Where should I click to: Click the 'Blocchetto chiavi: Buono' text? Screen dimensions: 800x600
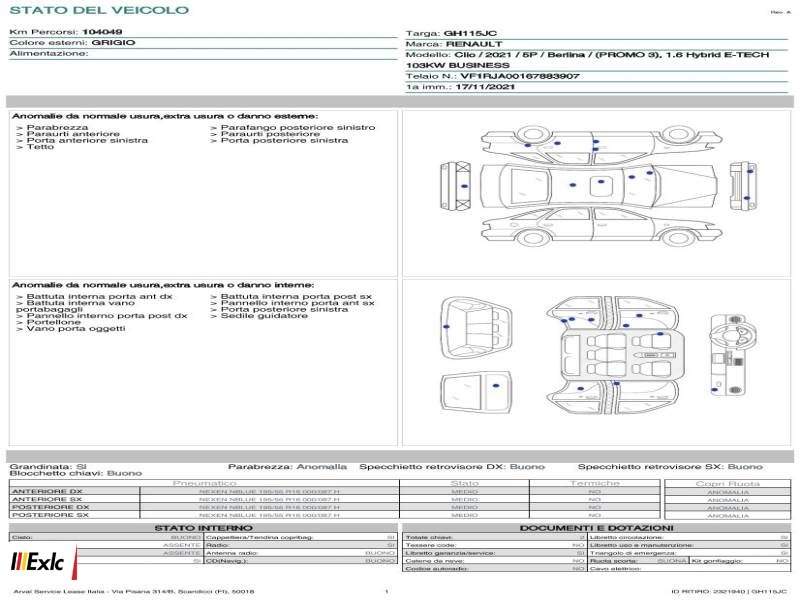point(76,473)
